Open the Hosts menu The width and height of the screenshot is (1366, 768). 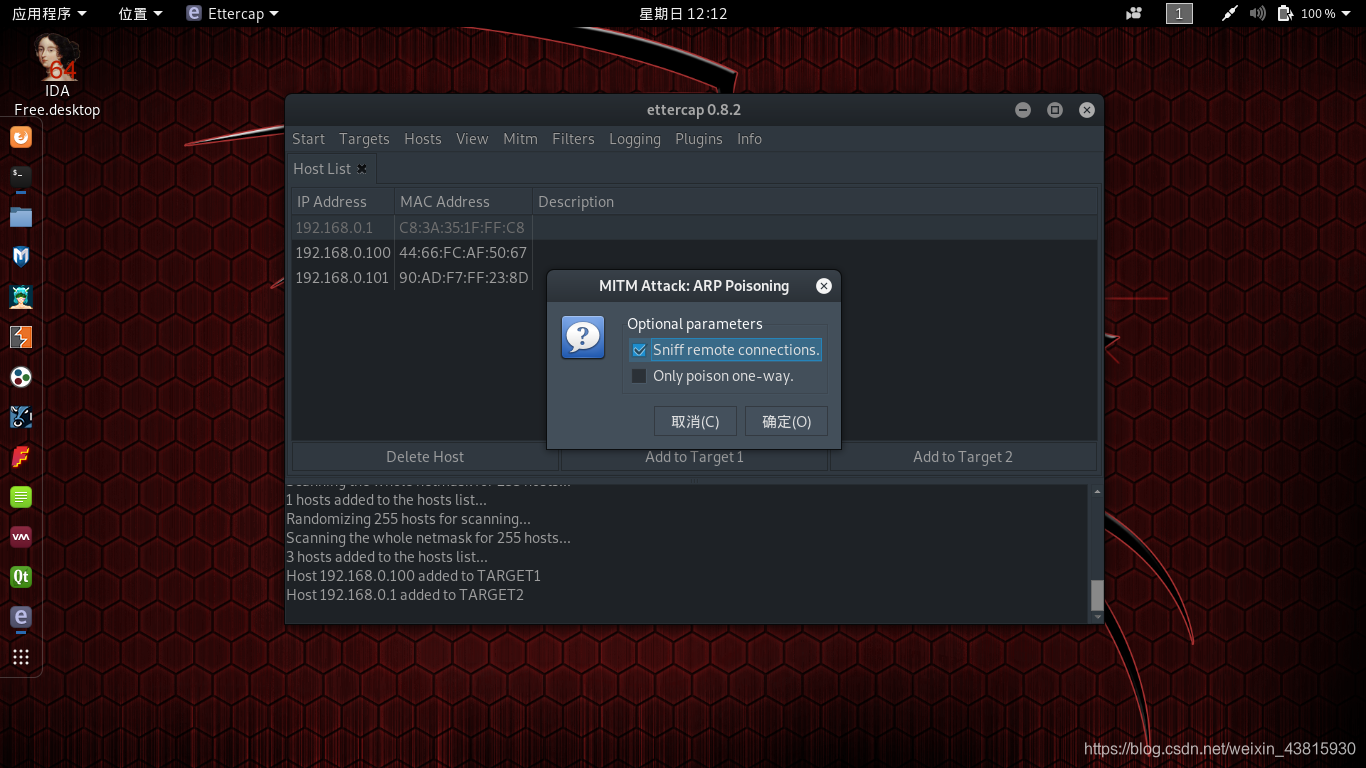(423, 139)
